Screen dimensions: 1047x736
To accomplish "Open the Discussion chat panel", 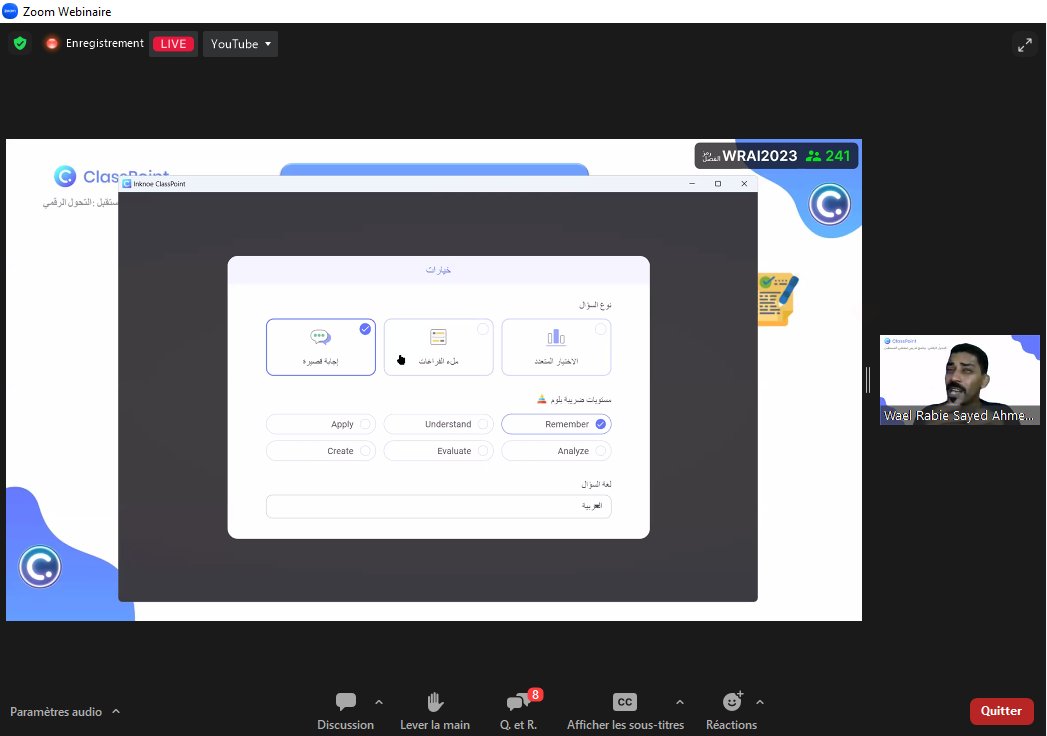I will click(x=345, y=711).
